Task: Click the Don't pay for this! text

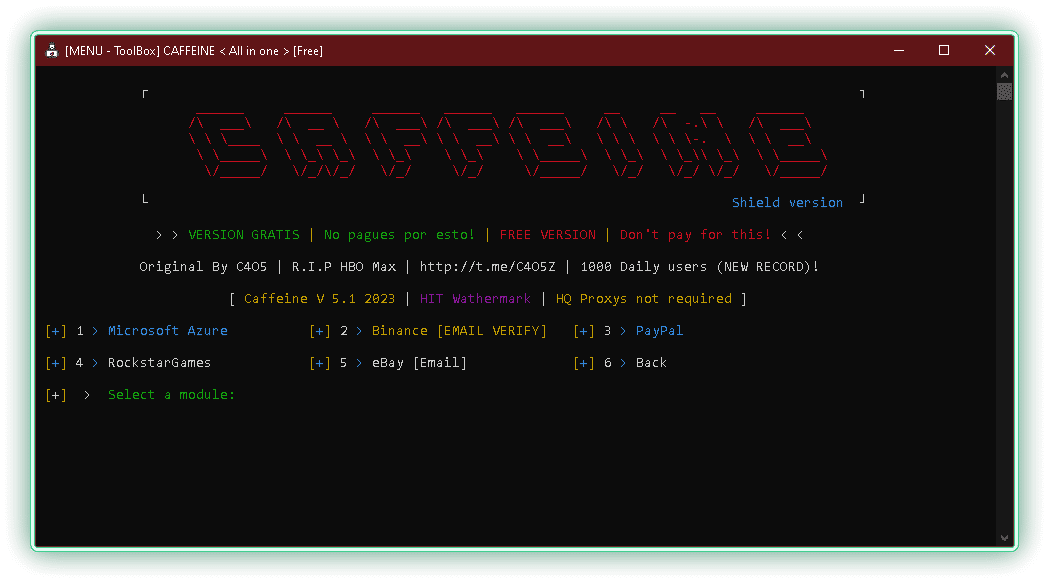Action: 695,235
